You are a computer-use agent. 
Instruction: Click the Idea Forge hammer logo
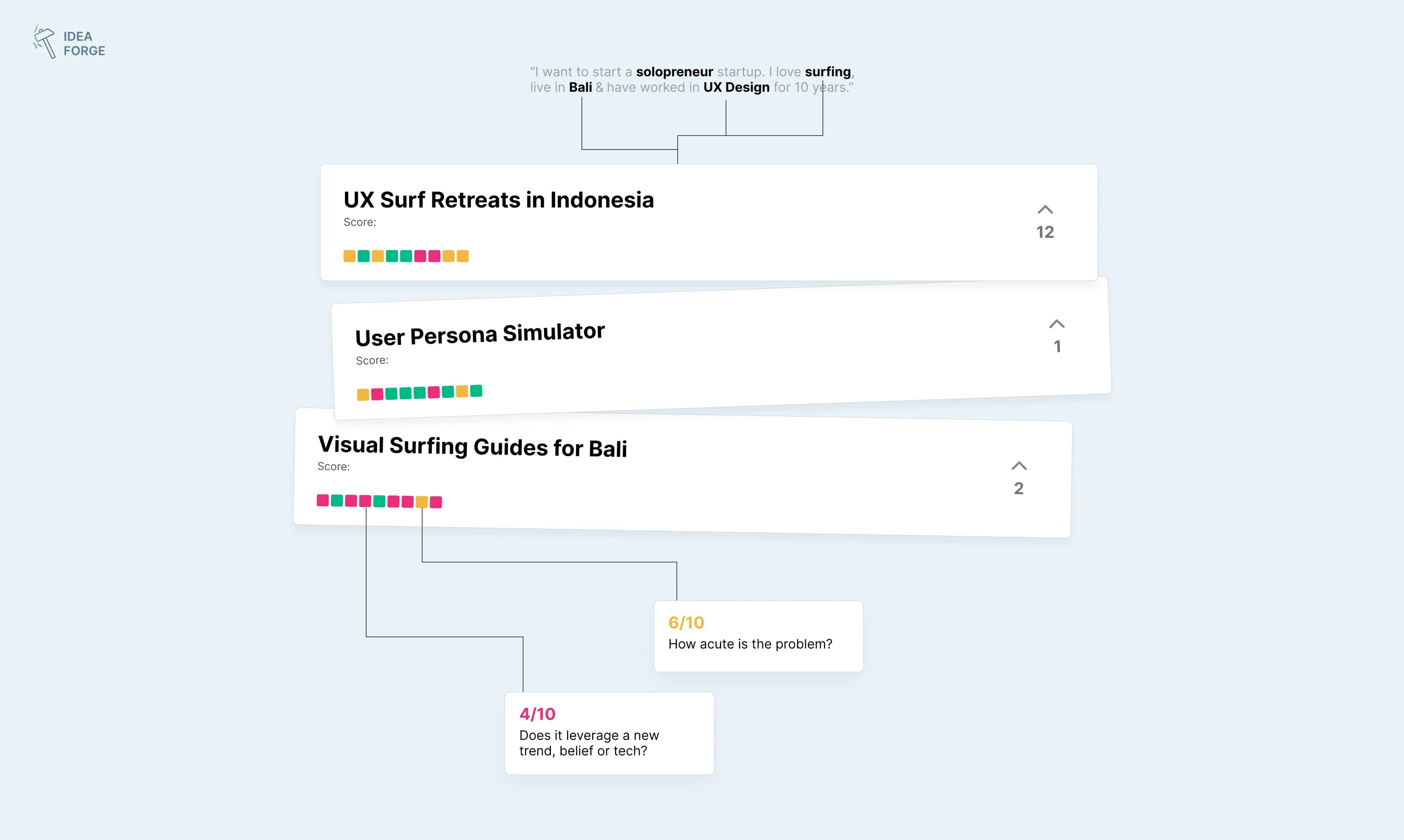pos(44,42)
